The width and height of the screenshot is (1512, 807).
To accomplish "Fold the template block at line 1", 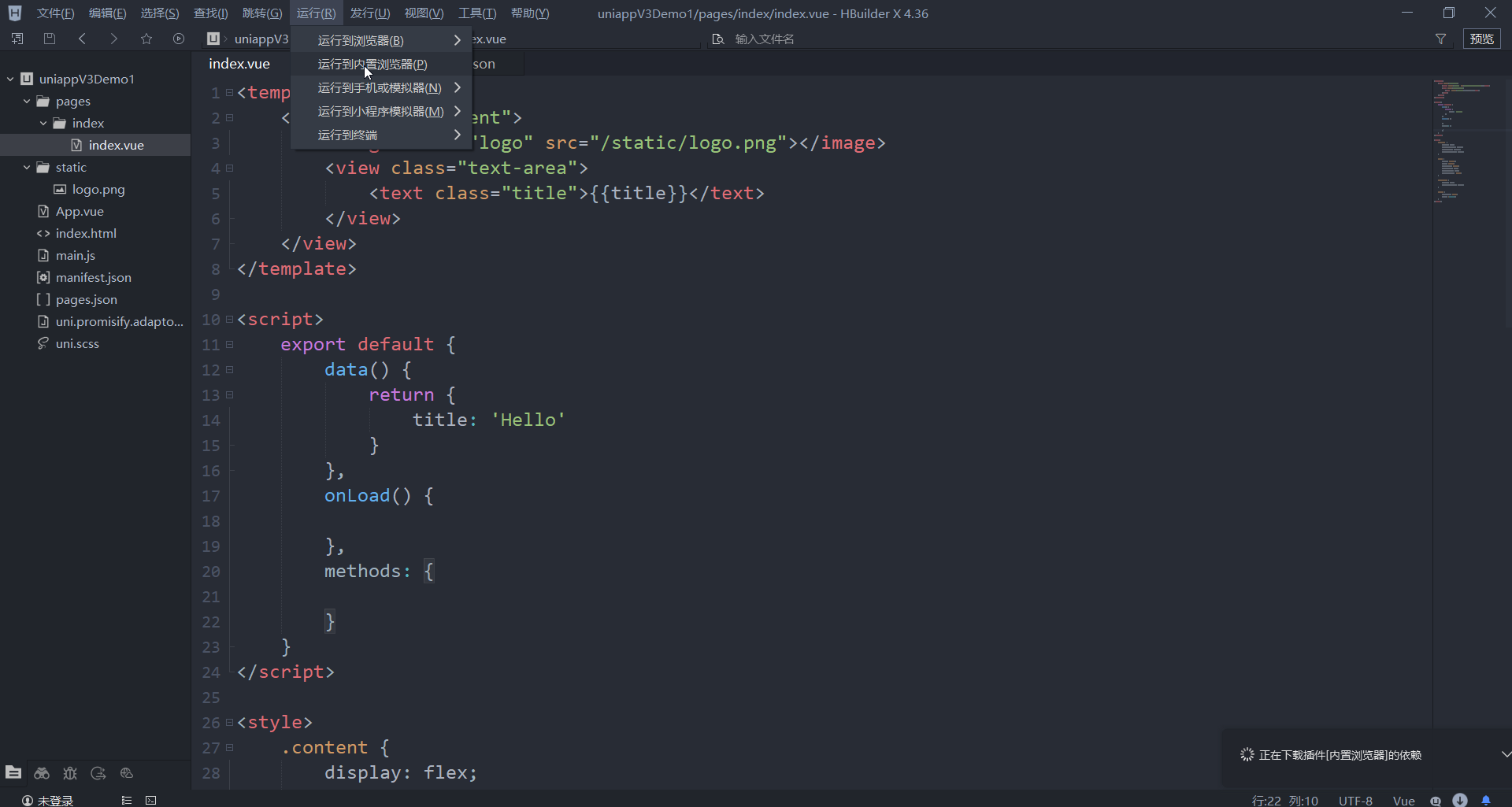I will [229, 92].
